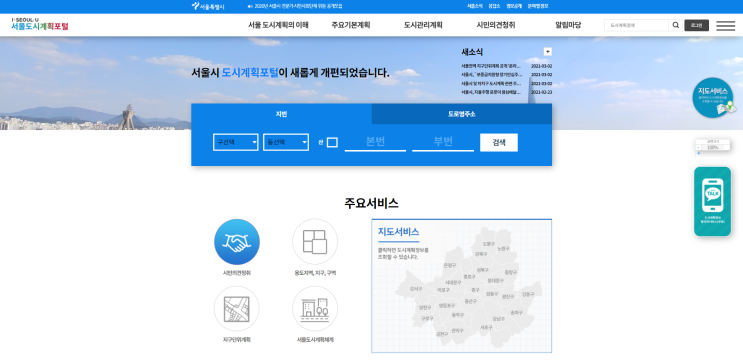Select 서초구 on the Seoul map
The height and width of the screenshot is (364, 743).
[x=486, y=328]
